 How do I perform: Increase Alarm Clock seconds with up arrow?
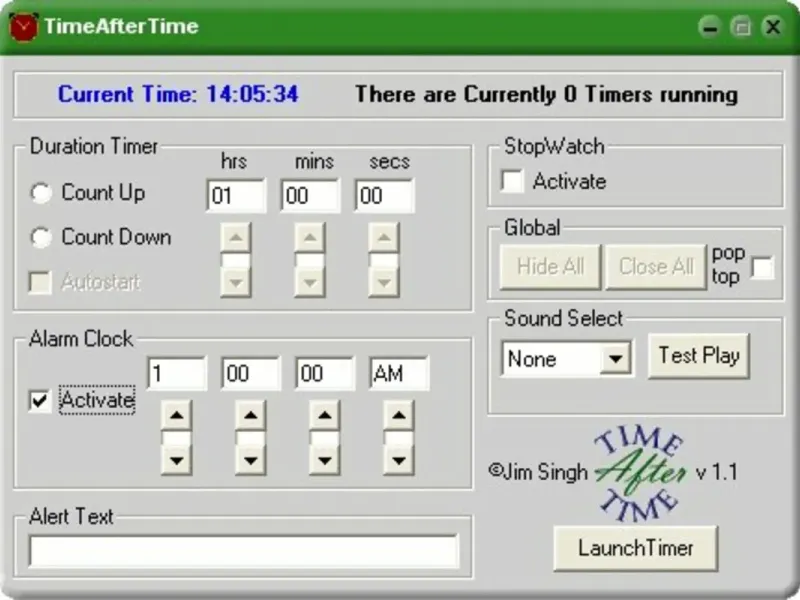[324, 415]
